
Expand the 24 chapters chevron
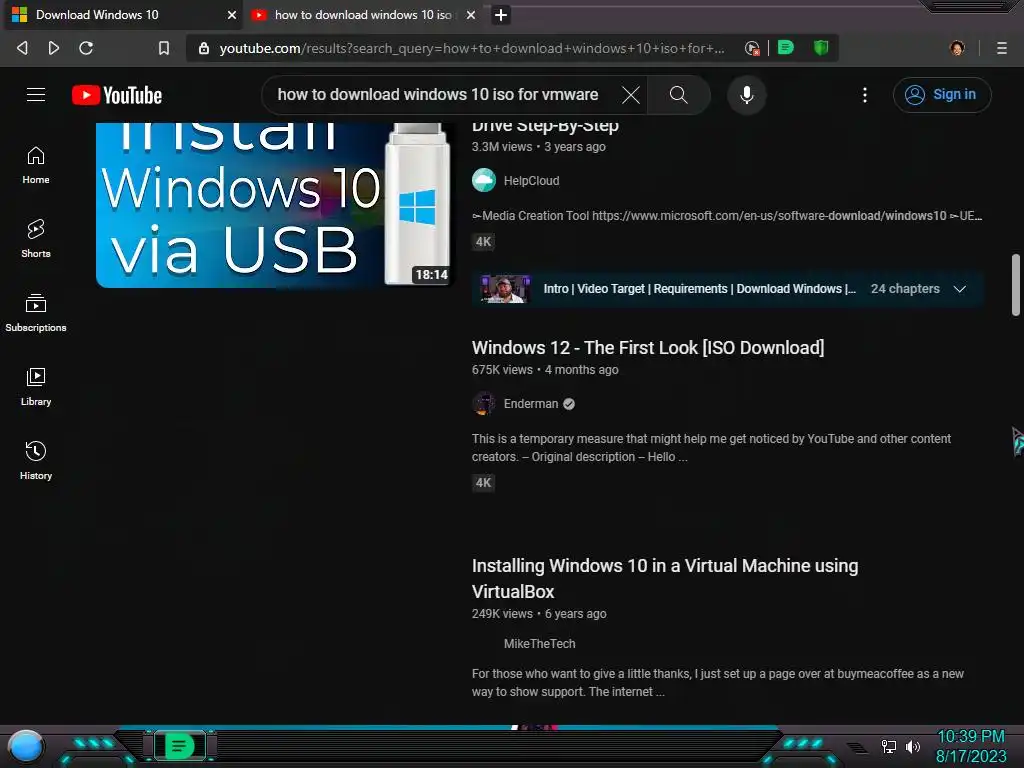(x=959, y=289)
